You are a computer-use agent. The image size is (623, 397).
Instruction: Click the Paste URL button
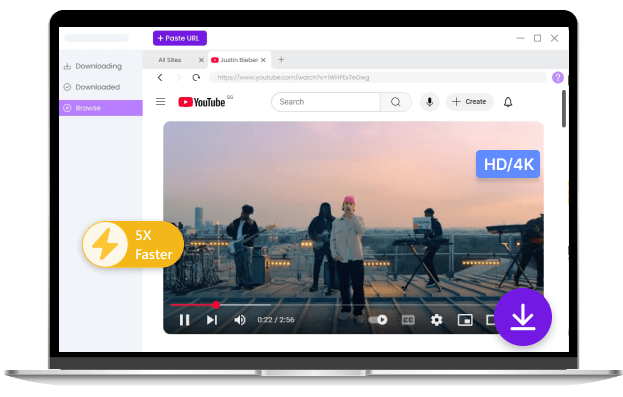[180, 38]
